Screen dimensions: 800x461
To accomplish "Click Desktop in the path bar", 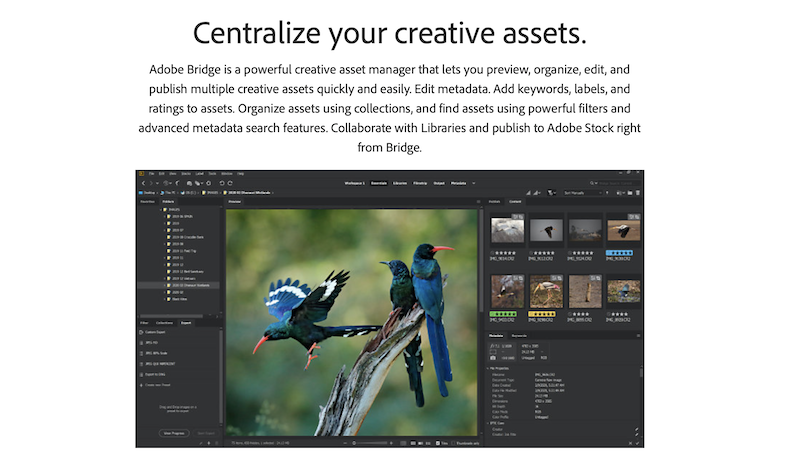I will (x=147, y=193).
